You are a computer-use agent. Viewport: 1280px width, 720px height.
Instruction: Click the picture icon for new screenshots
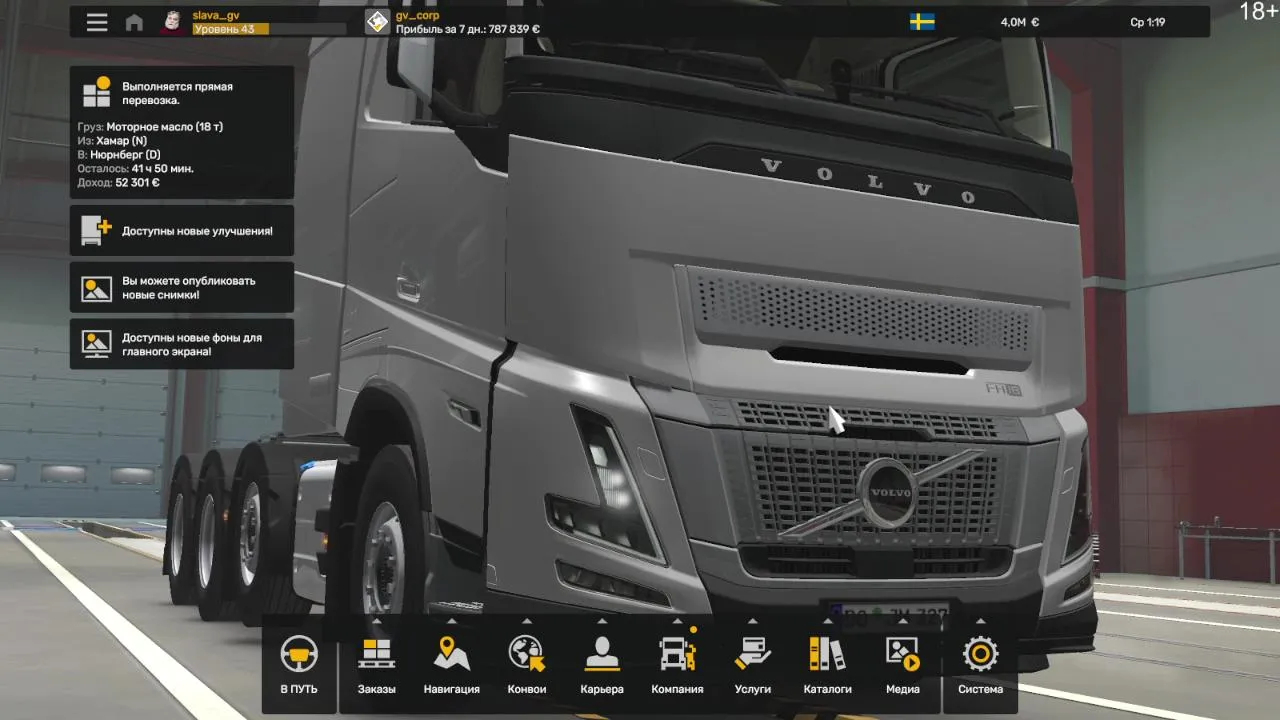pyautogui.click(x=97, y=288)
